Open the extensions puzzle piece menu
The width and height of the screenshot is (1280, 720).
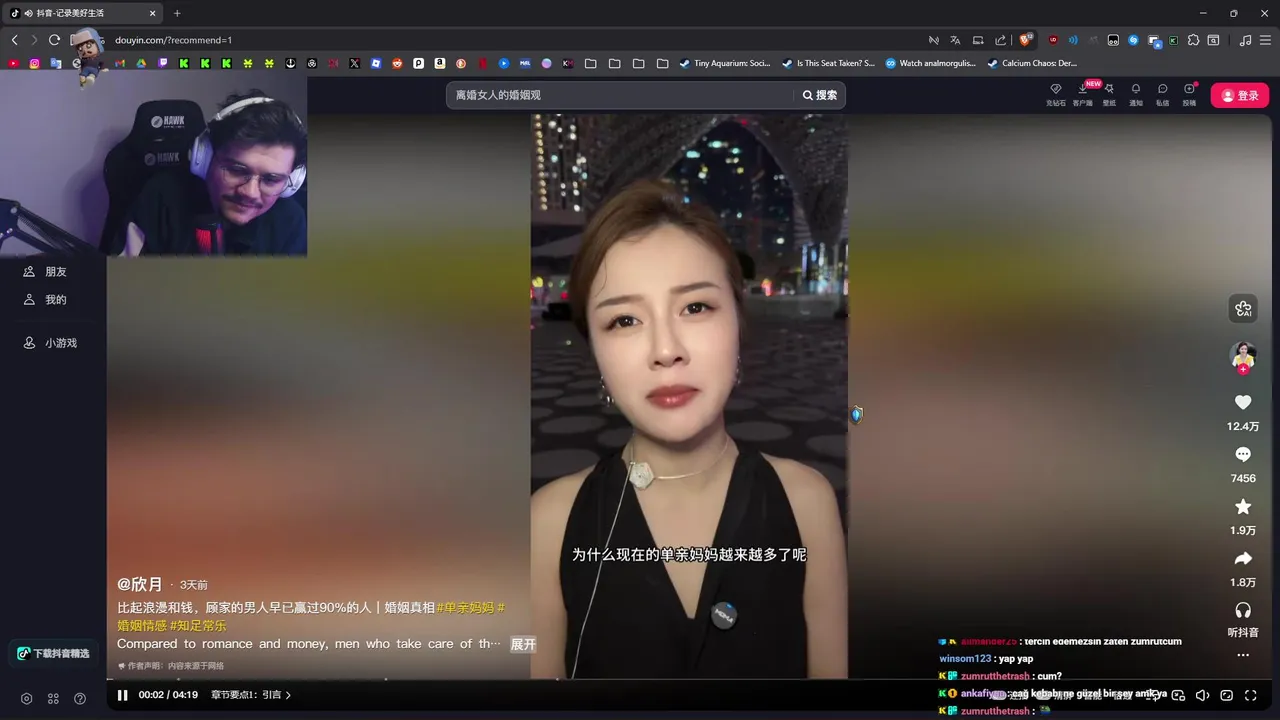point(1193,40)
